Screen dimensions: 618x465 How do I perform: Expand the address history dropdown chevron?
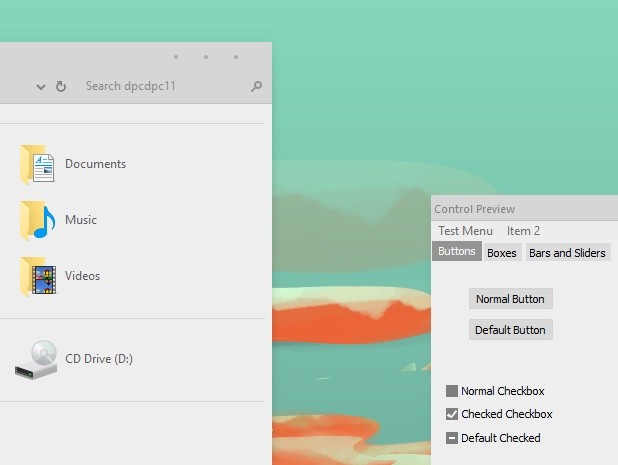[x=41, y=87]
